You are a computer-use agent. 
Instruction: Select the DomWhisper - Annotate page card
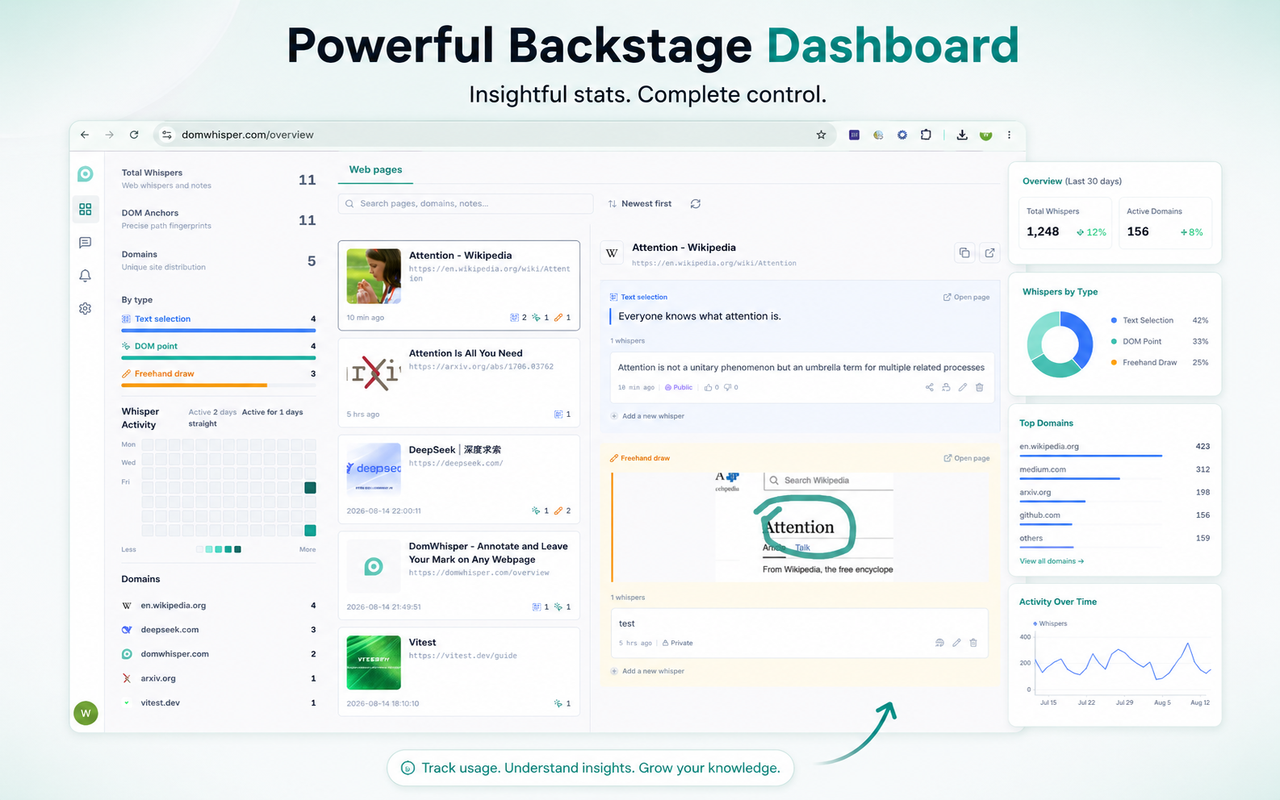click(x=459, y=576)
